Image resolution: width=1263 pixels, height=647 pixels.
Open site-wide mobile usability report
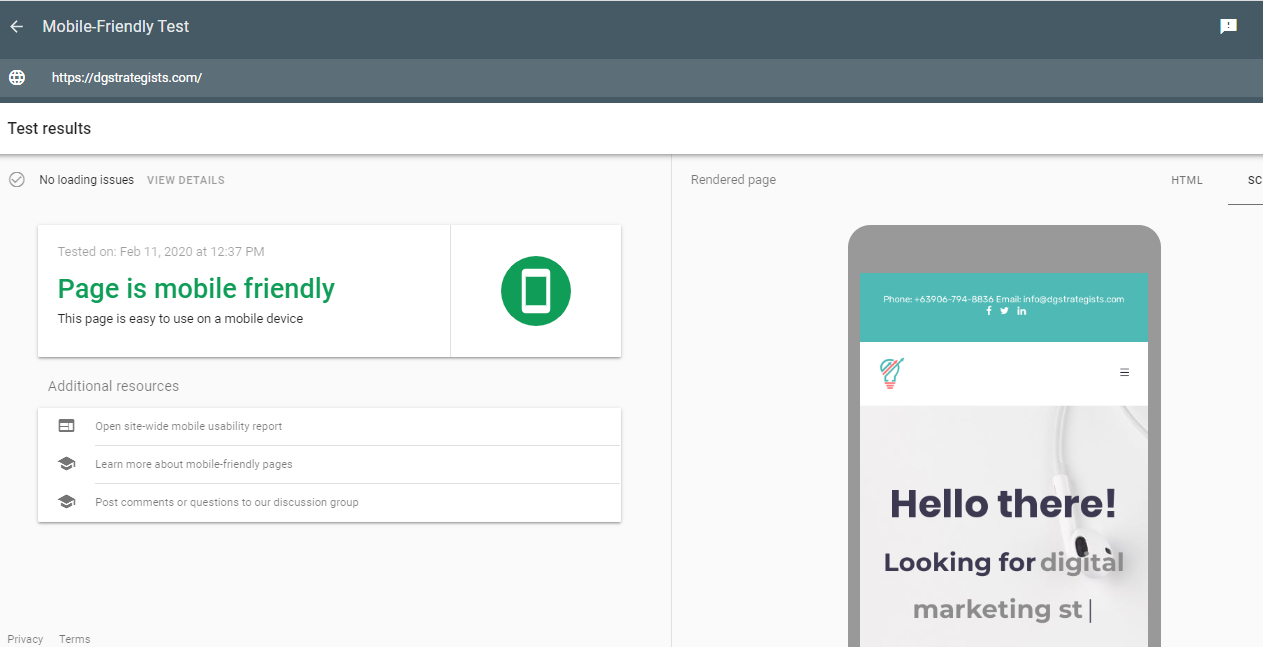coord(189,426)
